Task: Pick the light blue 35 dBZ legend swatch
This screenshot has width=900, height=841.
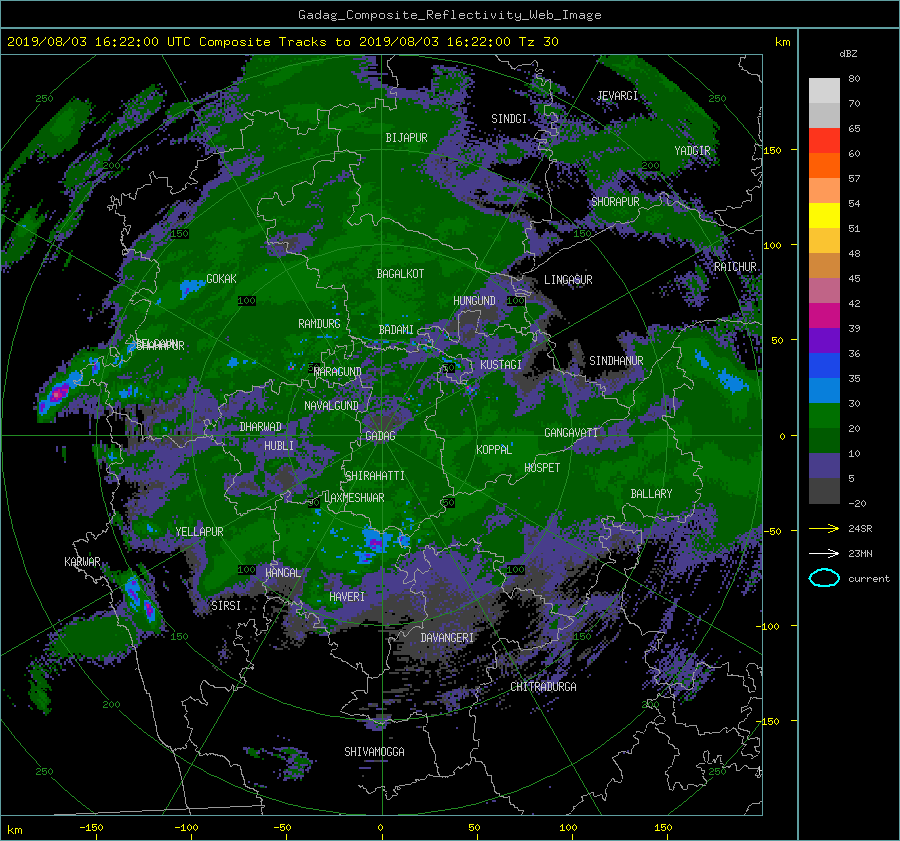Action: coord(824,390)
